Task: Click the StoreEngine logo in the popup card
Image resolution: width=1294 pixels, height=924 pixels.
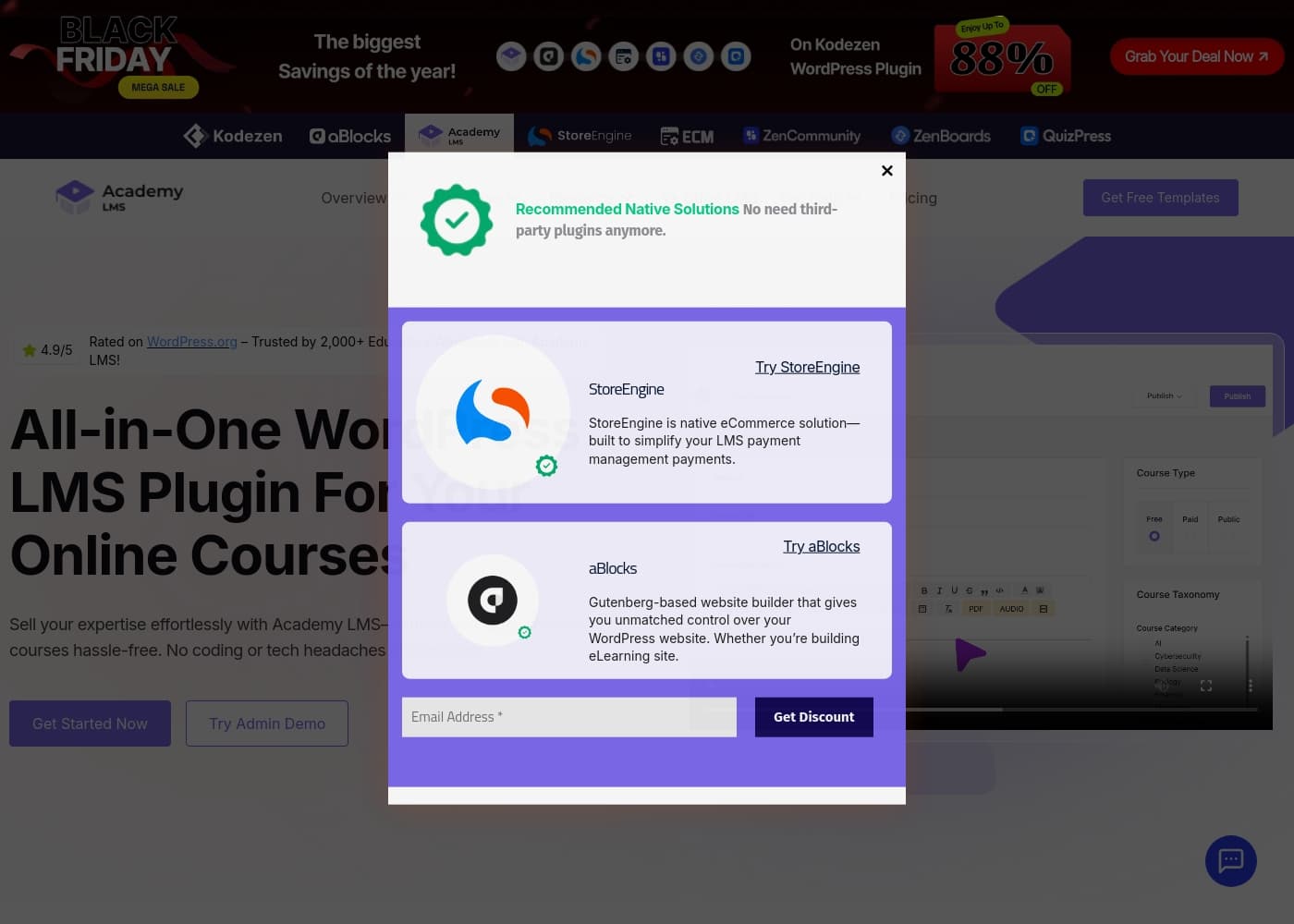Action: point(493,412)
